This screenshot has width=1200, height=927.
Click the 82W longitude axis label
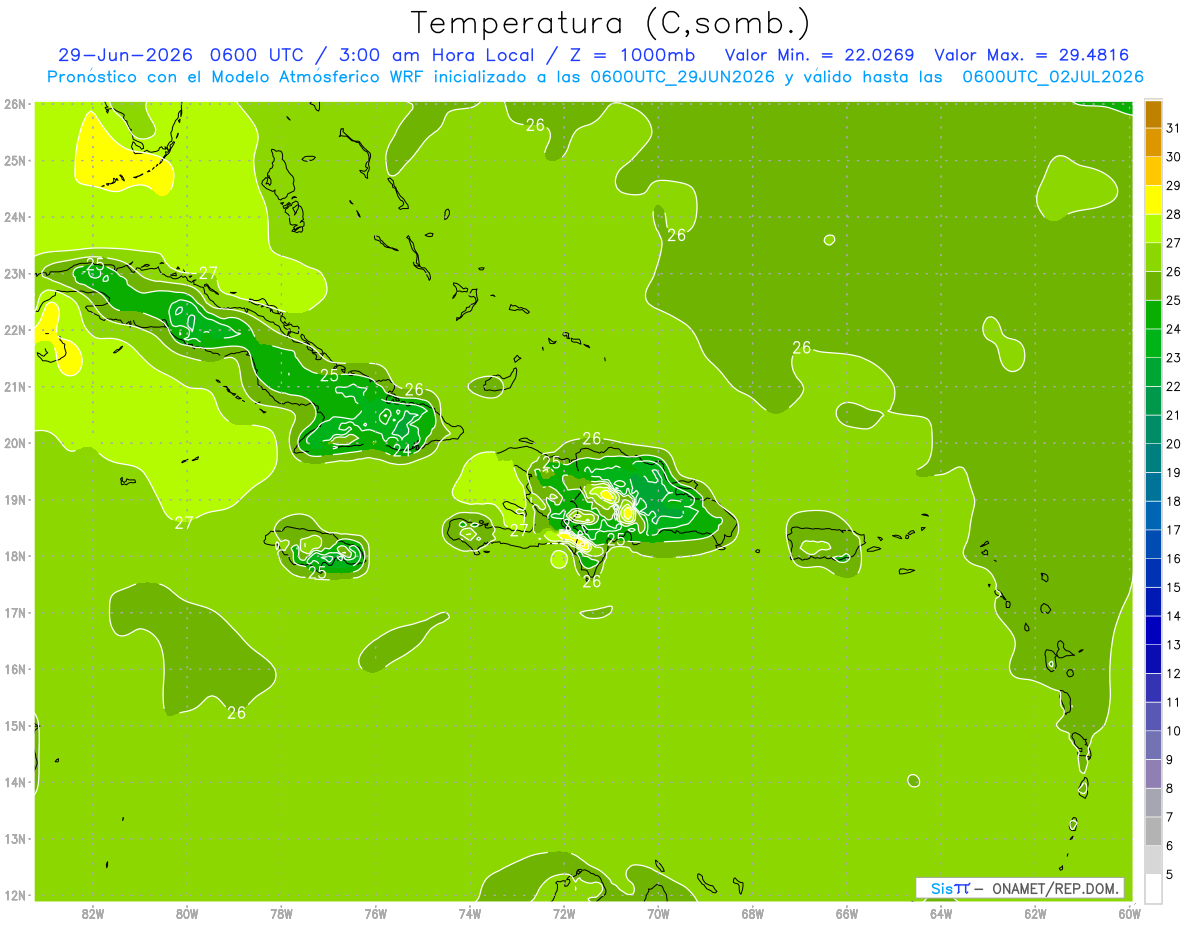(x=93, y=913)
